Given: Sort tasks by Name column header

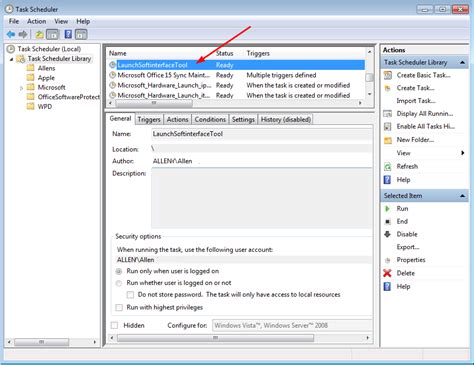Looking at the screenshot, I should click(118, 53).
